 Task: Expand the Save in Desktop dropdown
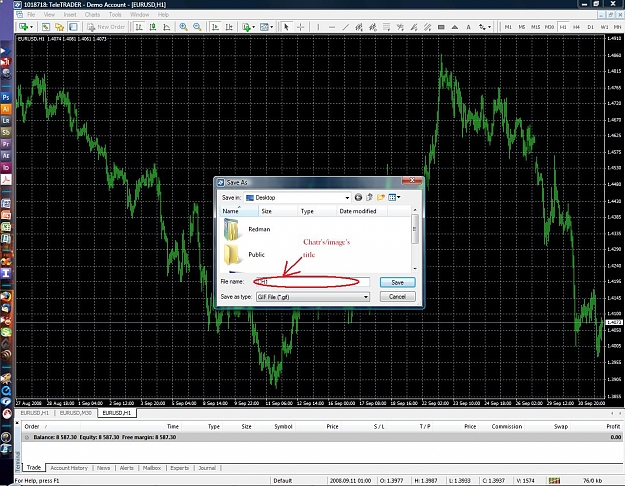click(x=347, y=198)
